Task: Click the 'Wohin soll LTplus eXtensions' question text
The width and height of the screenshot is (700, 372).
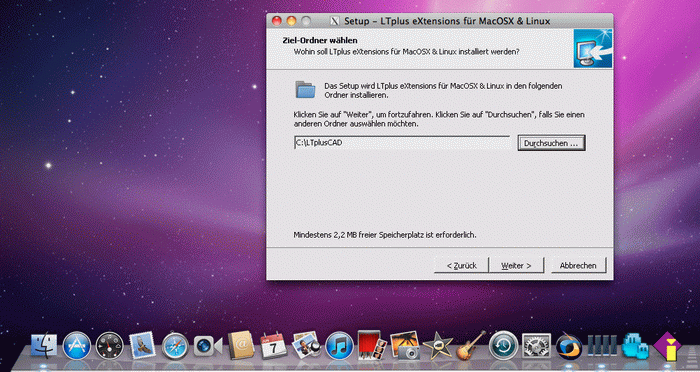Action: [406, 52]
